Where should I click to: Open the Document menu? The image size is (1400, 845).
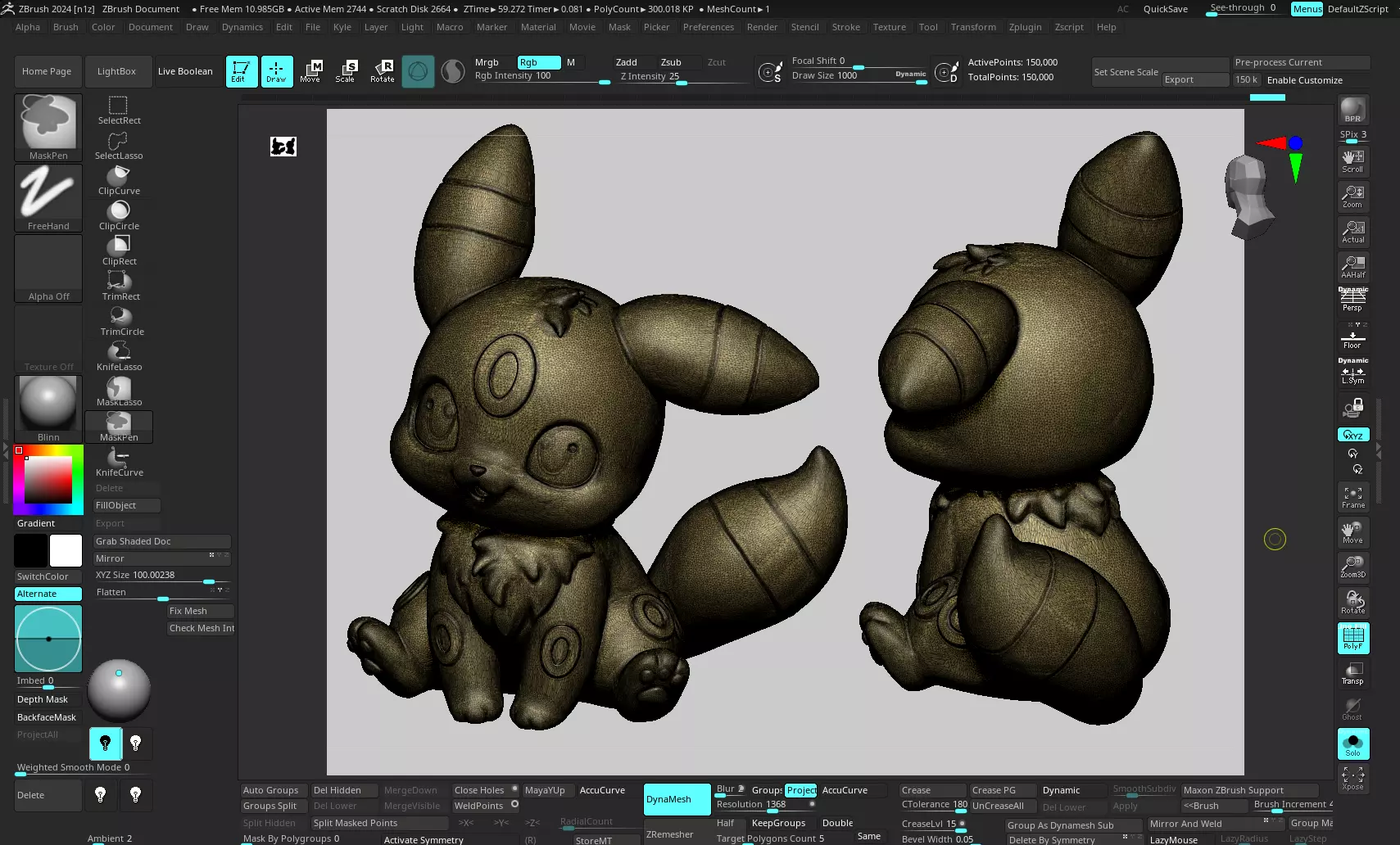(151, 27)
